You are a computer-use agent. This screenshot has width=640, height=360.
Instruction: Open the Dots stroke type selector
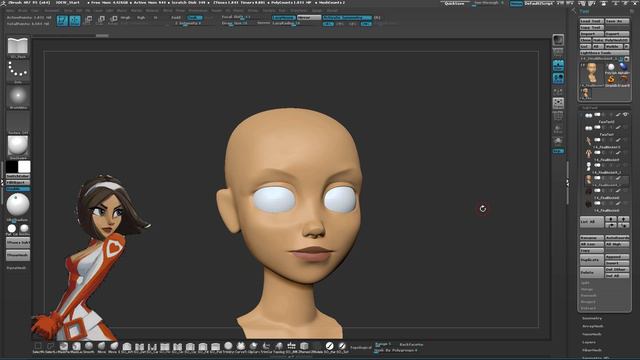18,71
